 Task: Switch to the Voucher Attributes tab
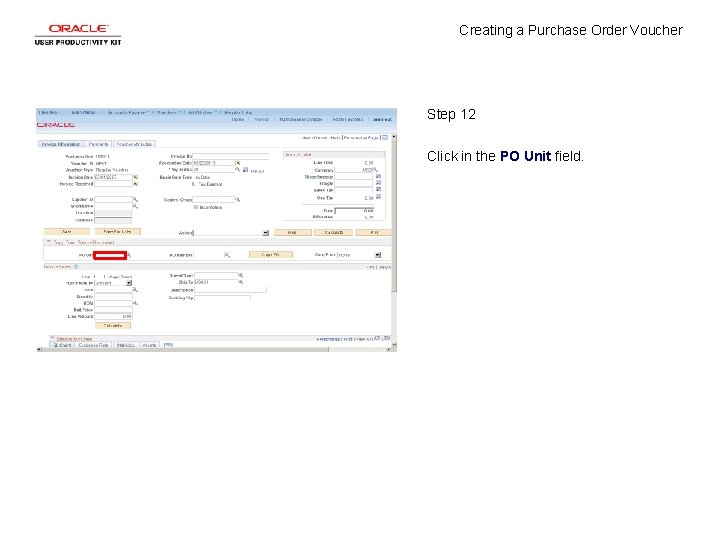[x=134, y=144]
